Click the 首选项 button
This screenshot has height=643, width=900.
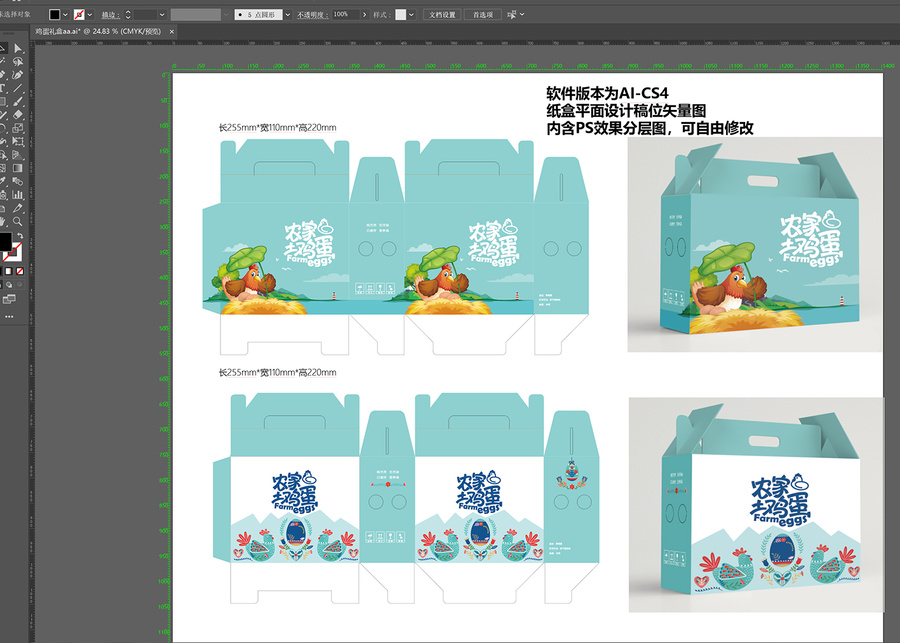483,14
